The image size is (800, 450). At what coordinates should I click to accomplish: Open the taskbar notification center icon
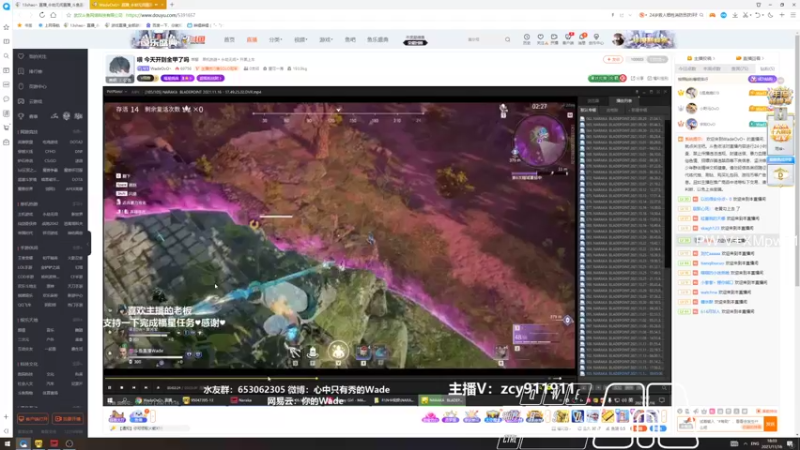(790, 444)
